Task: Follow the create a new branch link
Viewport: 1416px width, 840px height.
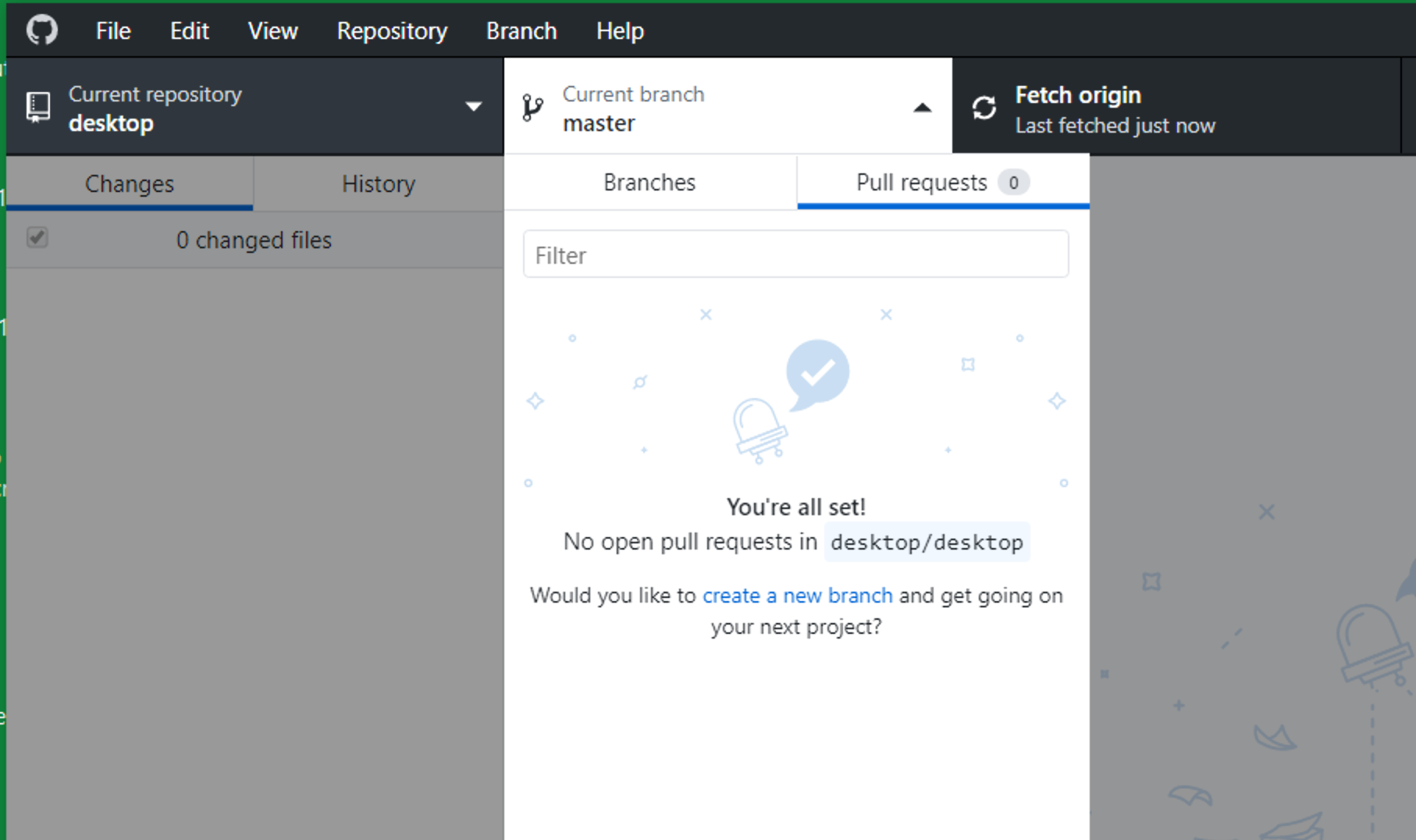Action: pos(797,596)
